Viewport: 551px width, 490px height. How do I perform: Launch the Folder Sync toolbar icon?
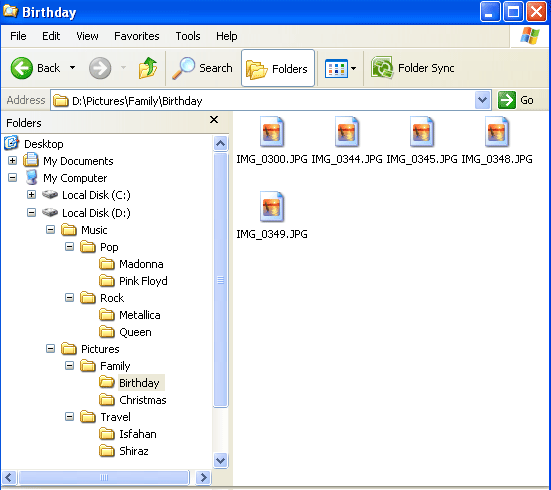pos(382,68)
